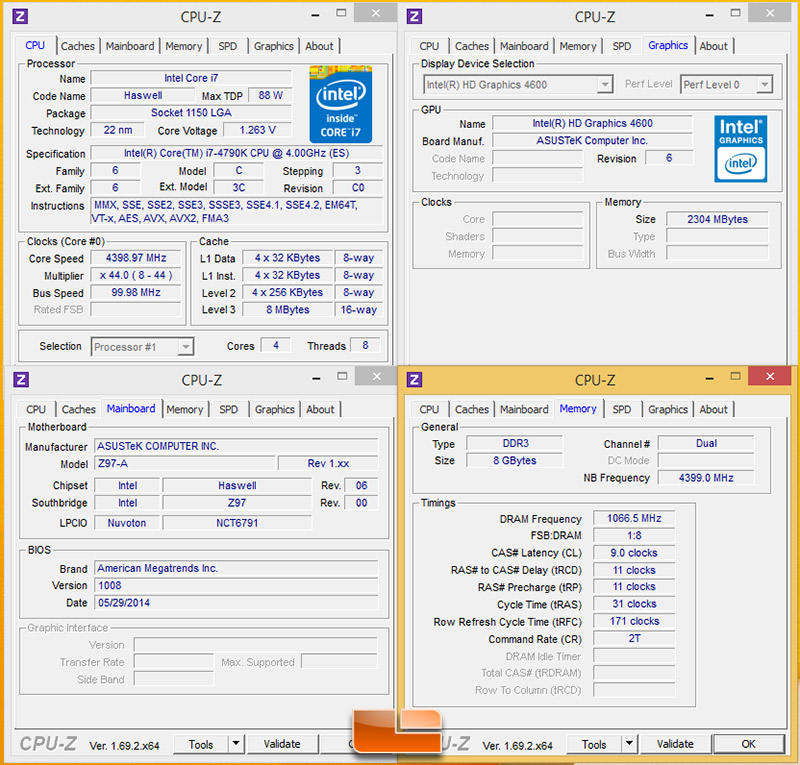Select About tab in the Graphics window
The height and width of the screenshot is (765, 800).
(713, 46)
